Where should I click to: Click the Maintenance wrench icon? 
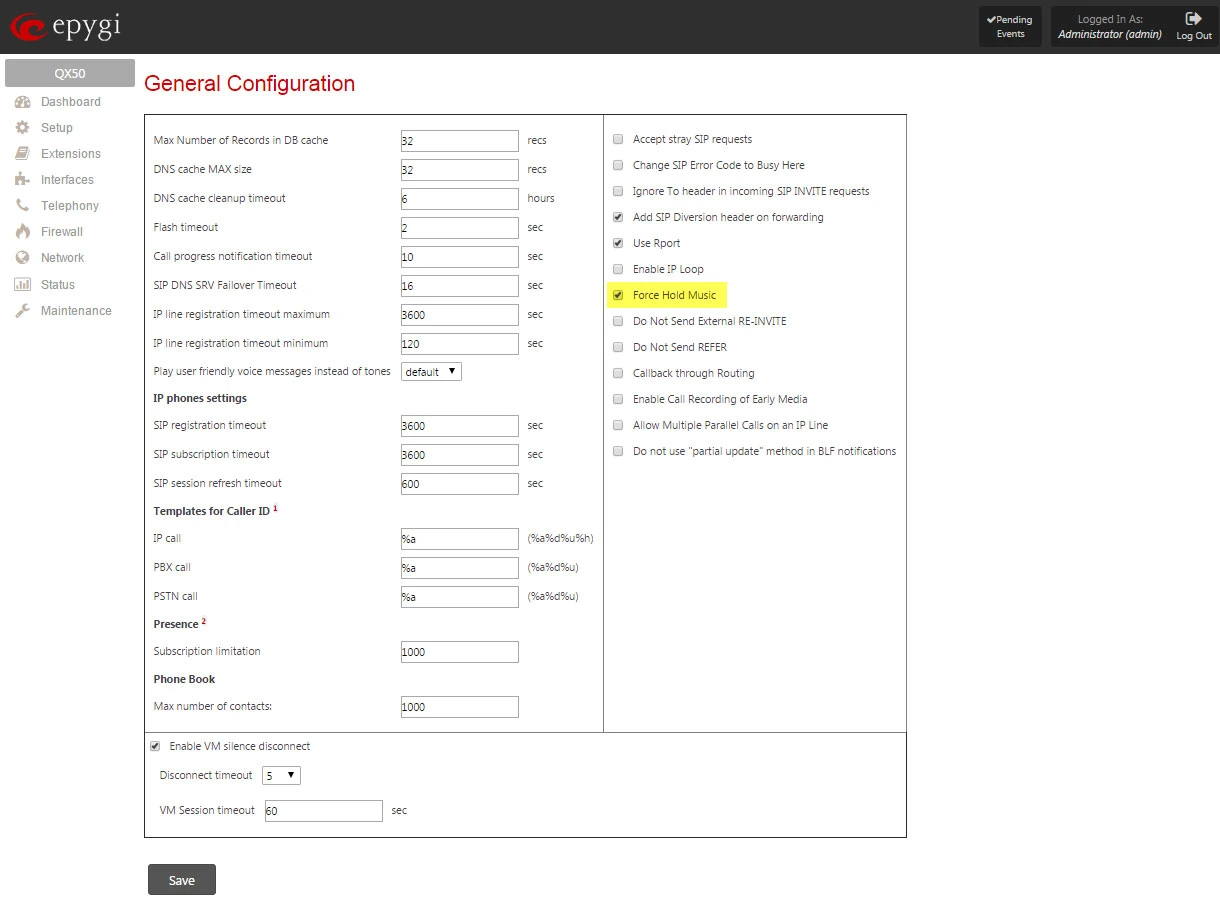click(x=22, y=311)
